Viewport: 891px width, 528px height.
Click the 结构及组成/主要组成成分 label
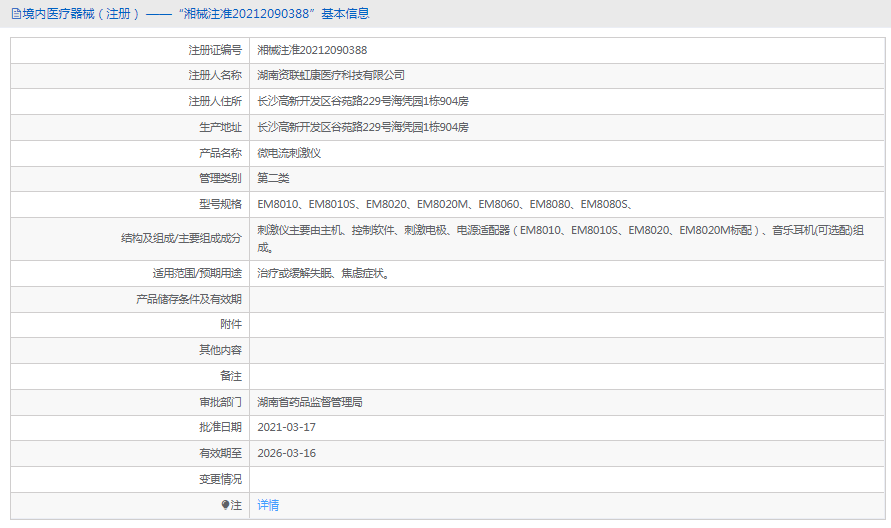[x=181, y=239]
